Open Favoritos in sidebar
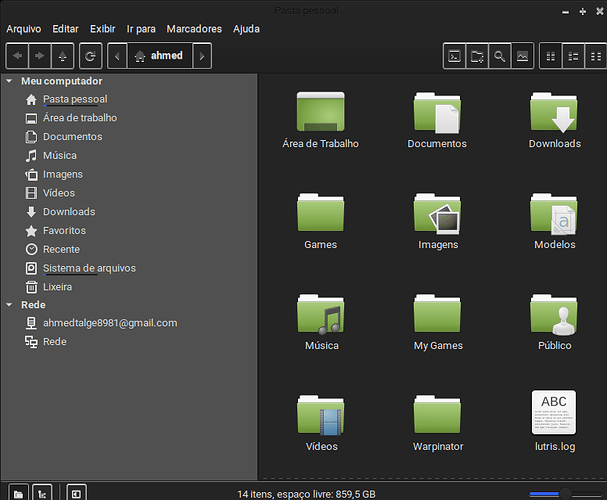The height and width of the screenshot is (500, 607). point(64,231)
